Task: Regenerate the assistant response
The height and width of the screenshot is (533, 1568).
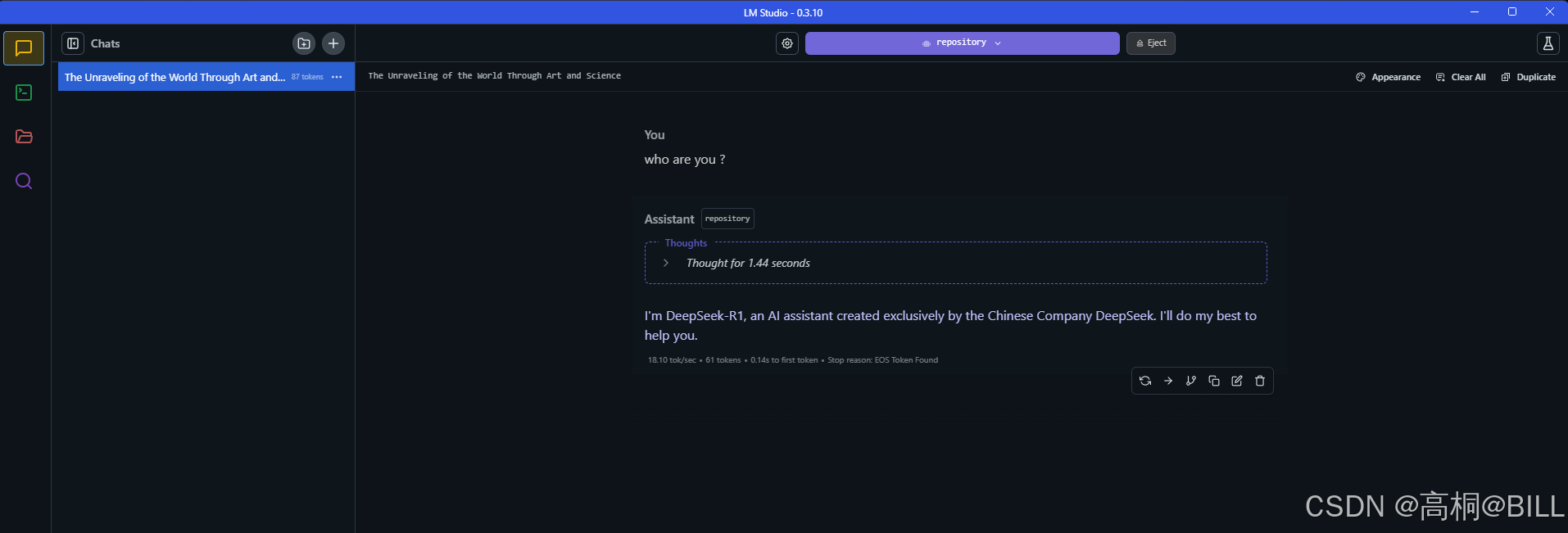Action: [x=1145, y=381]
